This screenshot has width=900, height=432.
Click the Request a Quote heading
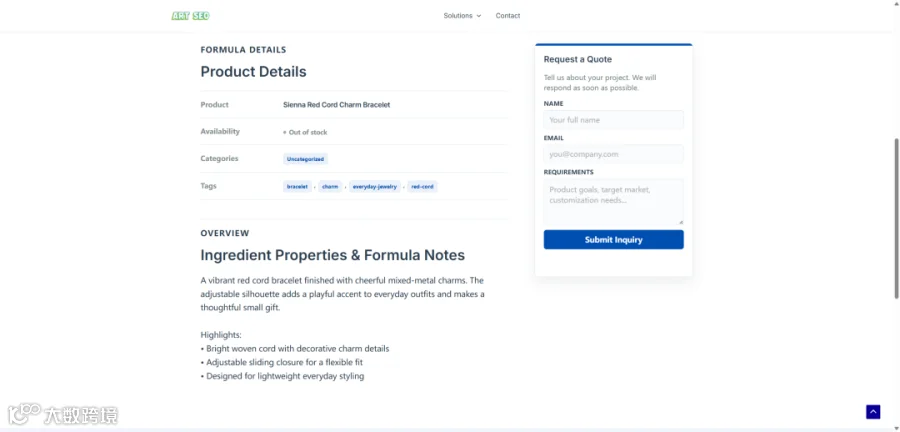click(x=577, y=59)
